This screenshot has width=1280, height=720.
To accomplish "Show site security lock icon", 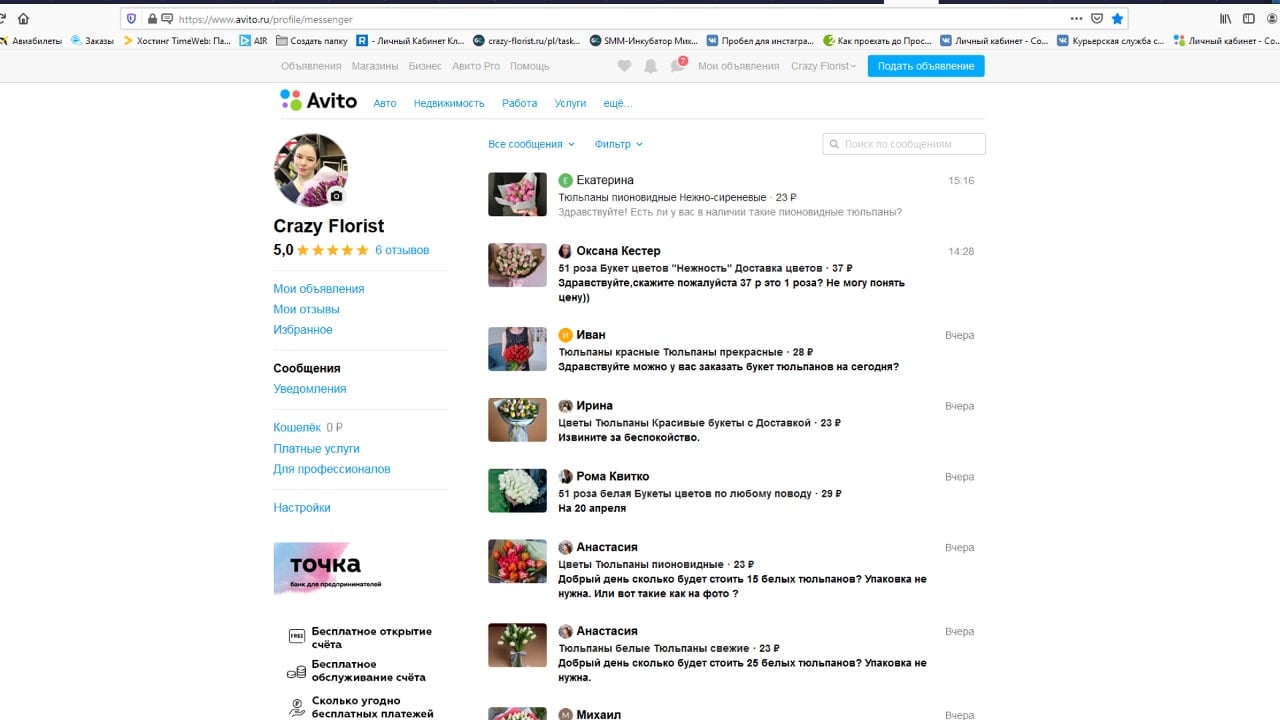I will click(153, 19).
